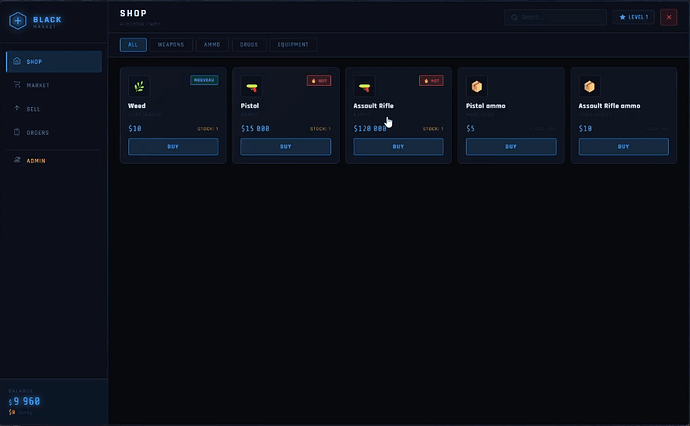
Task: Click the Admin user icon
Action: click(17, 160)
